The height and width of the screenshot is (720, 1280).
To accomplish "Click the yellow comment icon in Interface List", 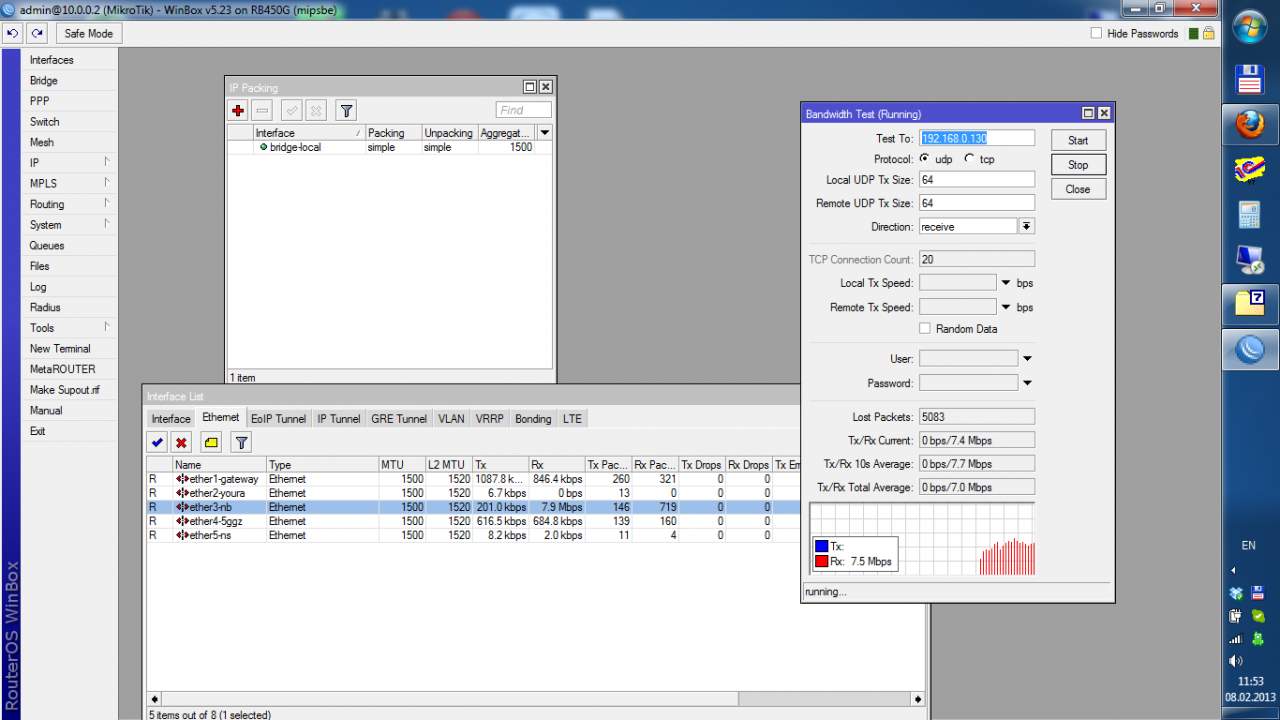I will point(210,442).
